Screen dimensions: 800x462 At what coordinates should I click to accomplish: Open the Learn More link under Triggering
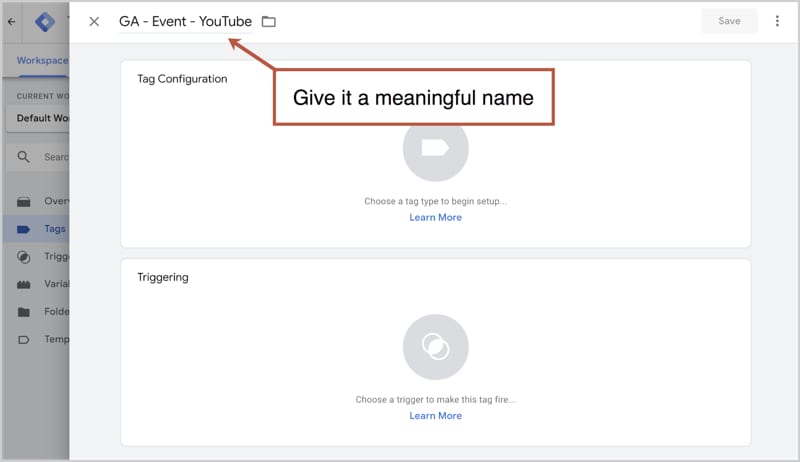click(x=435, y=416)
